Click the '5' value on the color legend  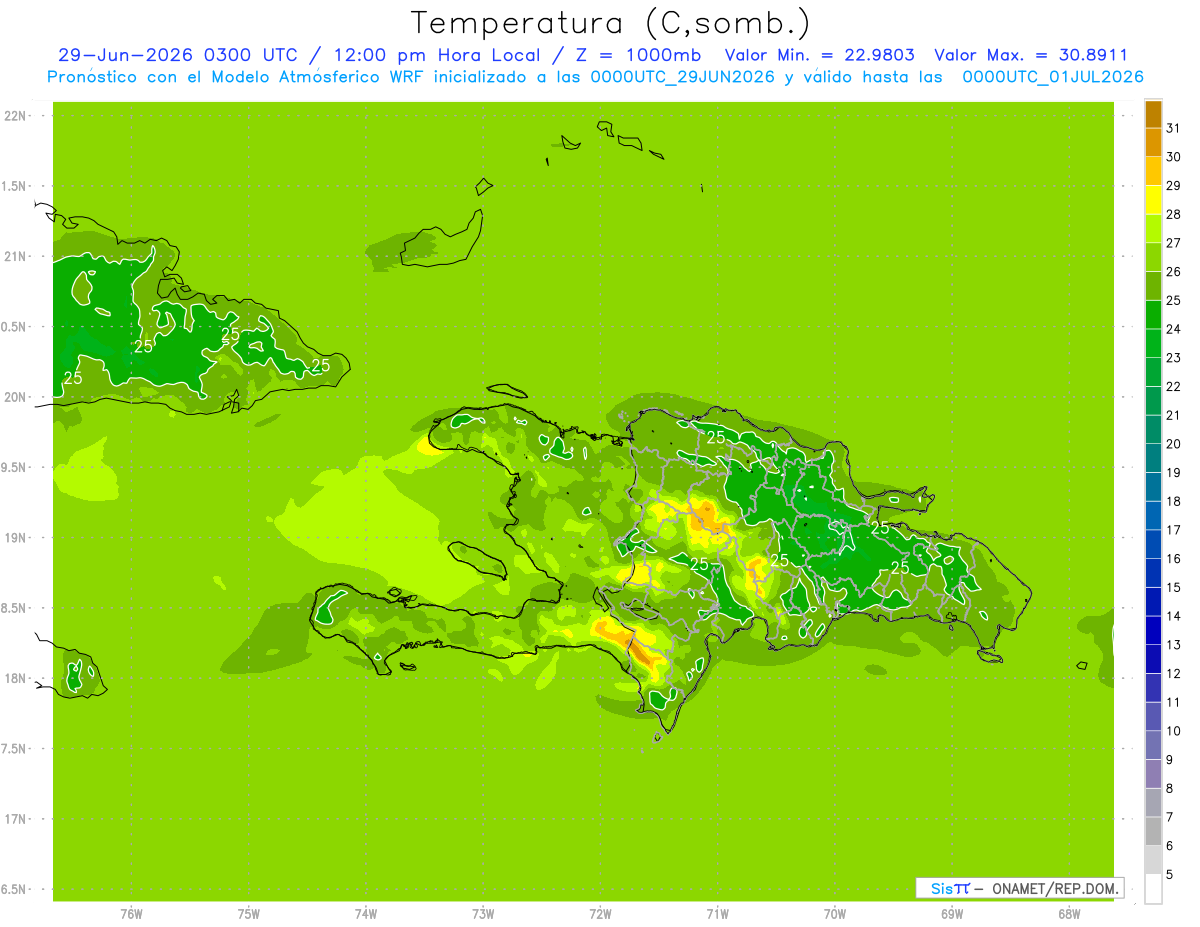pos(1170,874)
